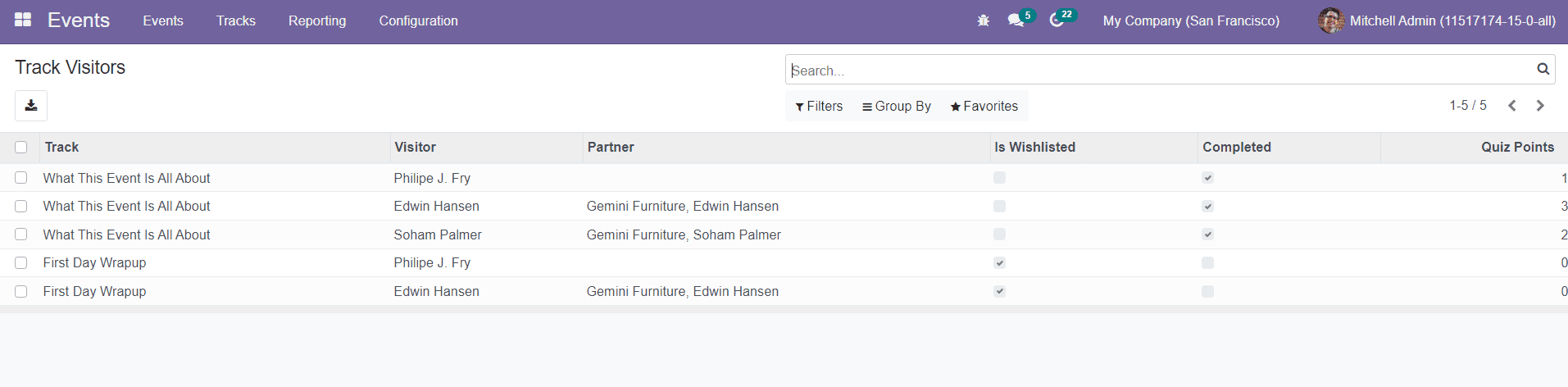Toggle Is Wishlisted for Philipe J. Fry What This Event row
Viewport: 1568px width, 387px height.
coord(999,178)
